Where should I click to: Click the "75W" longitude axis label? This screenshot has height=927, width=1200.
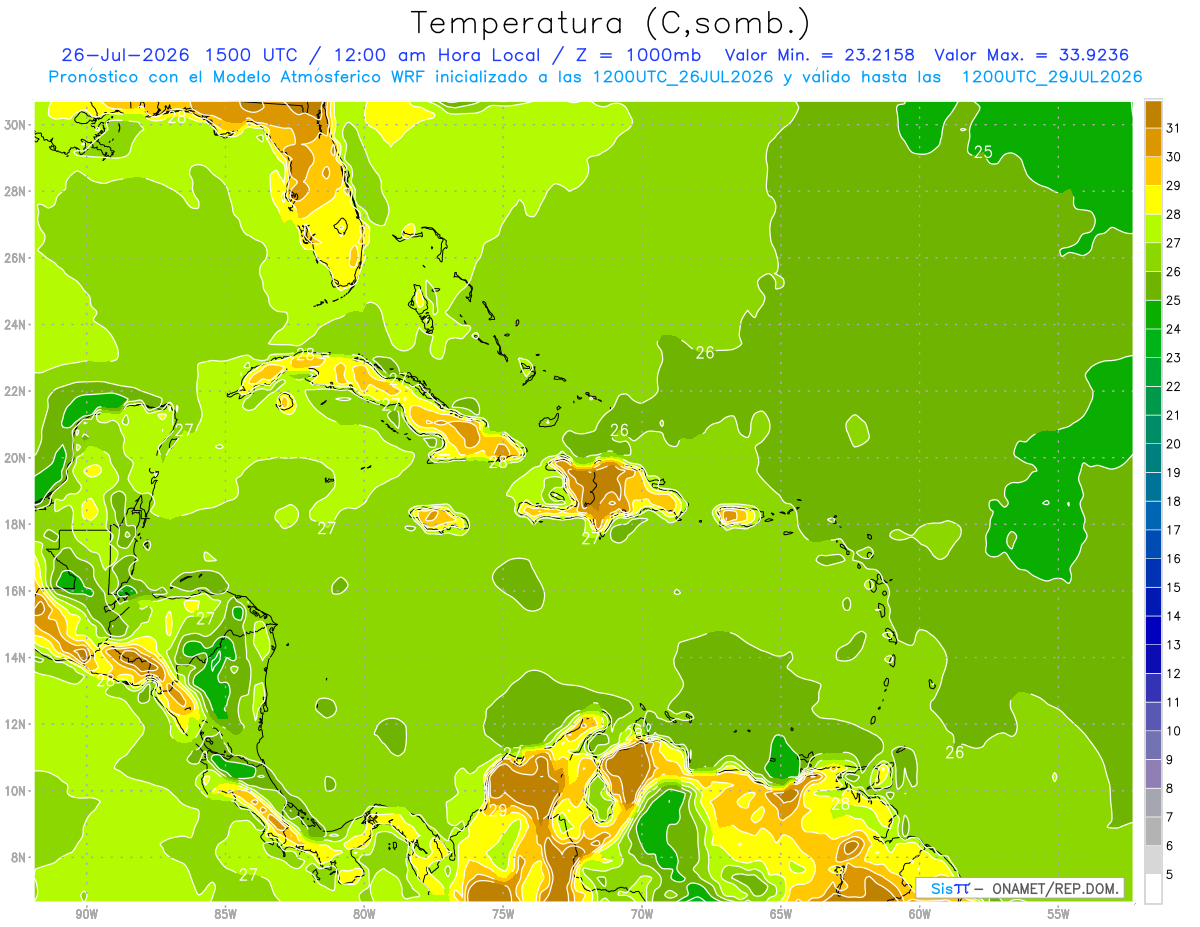pyautogui.click(x=503, y=914)
